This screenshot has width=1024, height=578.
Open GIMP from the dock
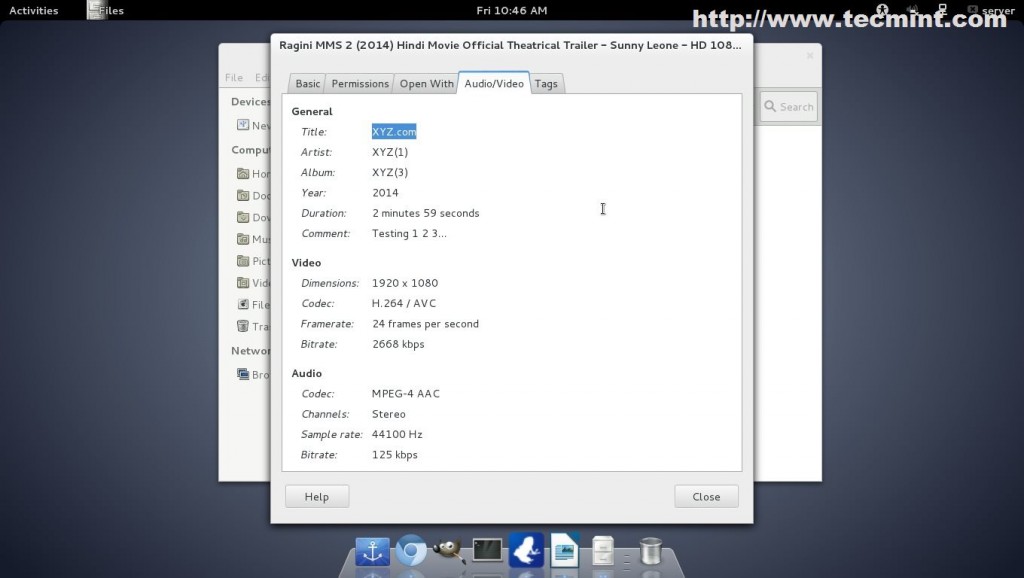point(448,549)
